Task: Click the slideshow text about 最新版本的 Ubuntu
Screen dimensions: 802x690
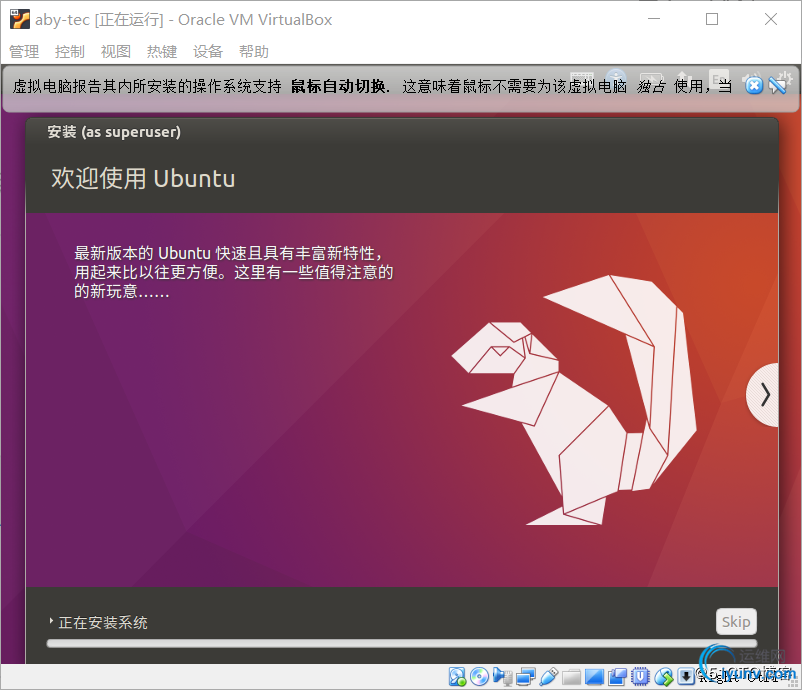Action: click(x=234, y=272)
